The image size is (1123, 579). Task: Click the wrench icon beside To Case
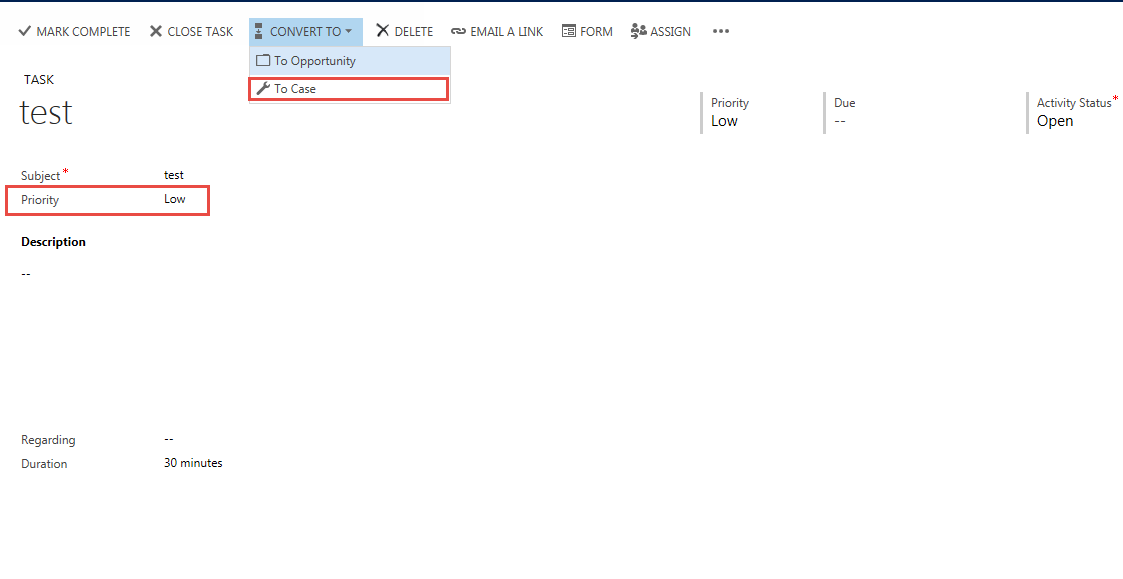click(264, 88)
